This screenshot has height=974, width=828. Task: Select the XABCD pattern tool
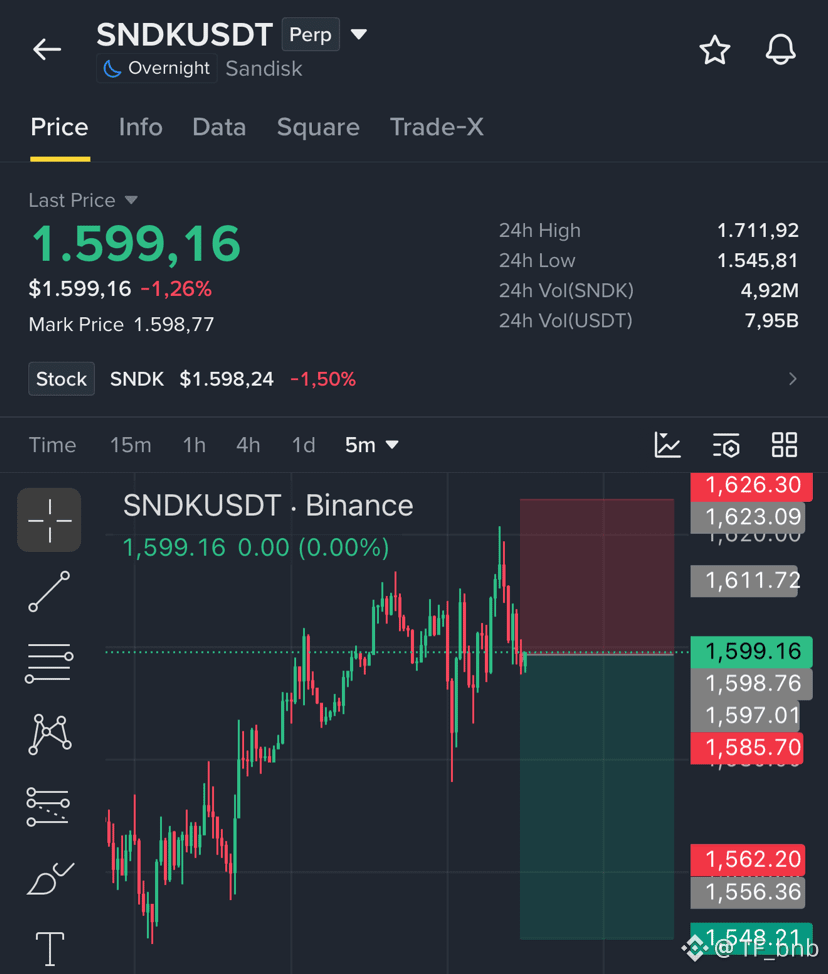(50, 734)
